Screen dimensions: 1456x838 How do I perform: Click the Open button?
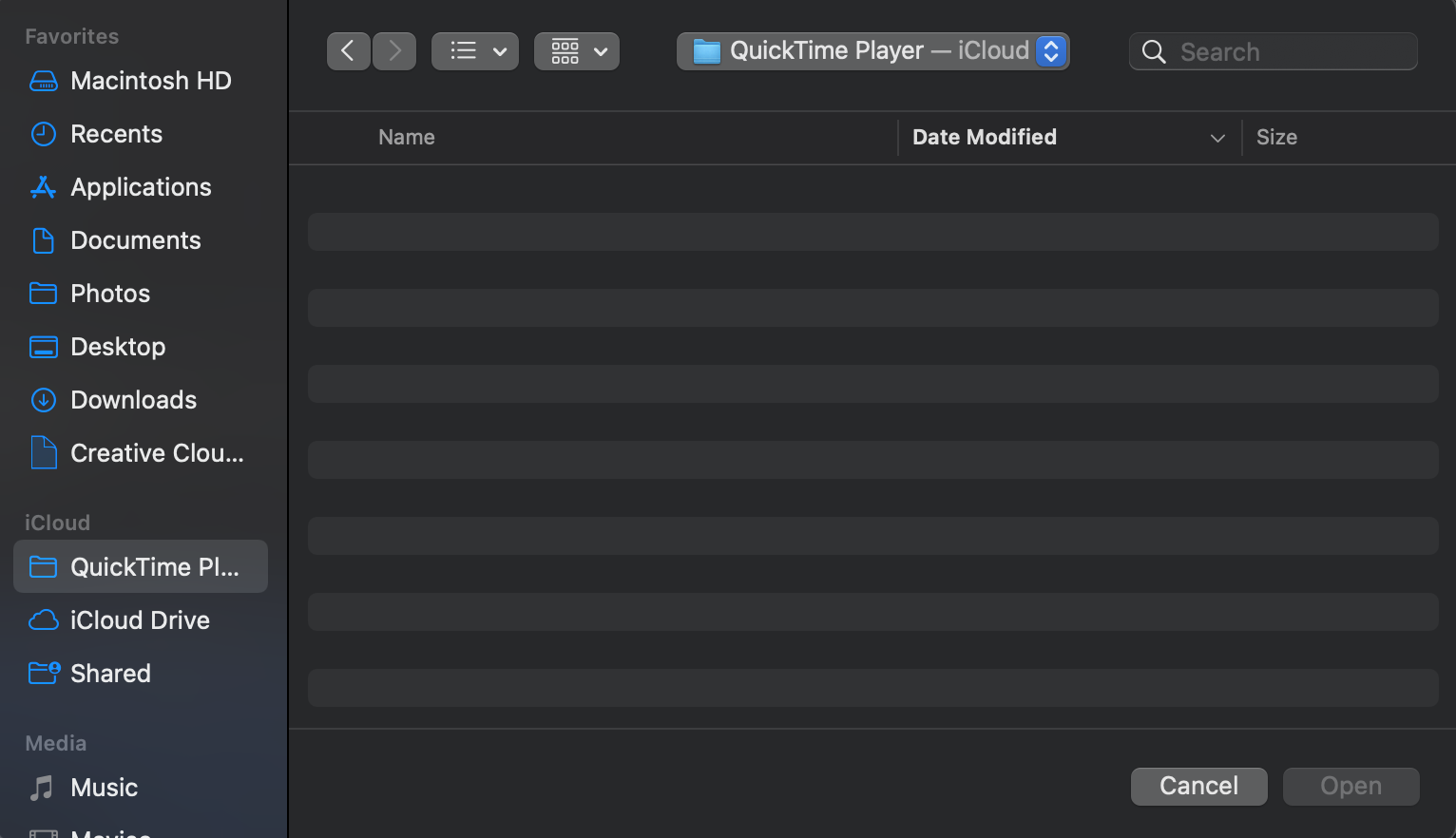(x=1351, y=786)
